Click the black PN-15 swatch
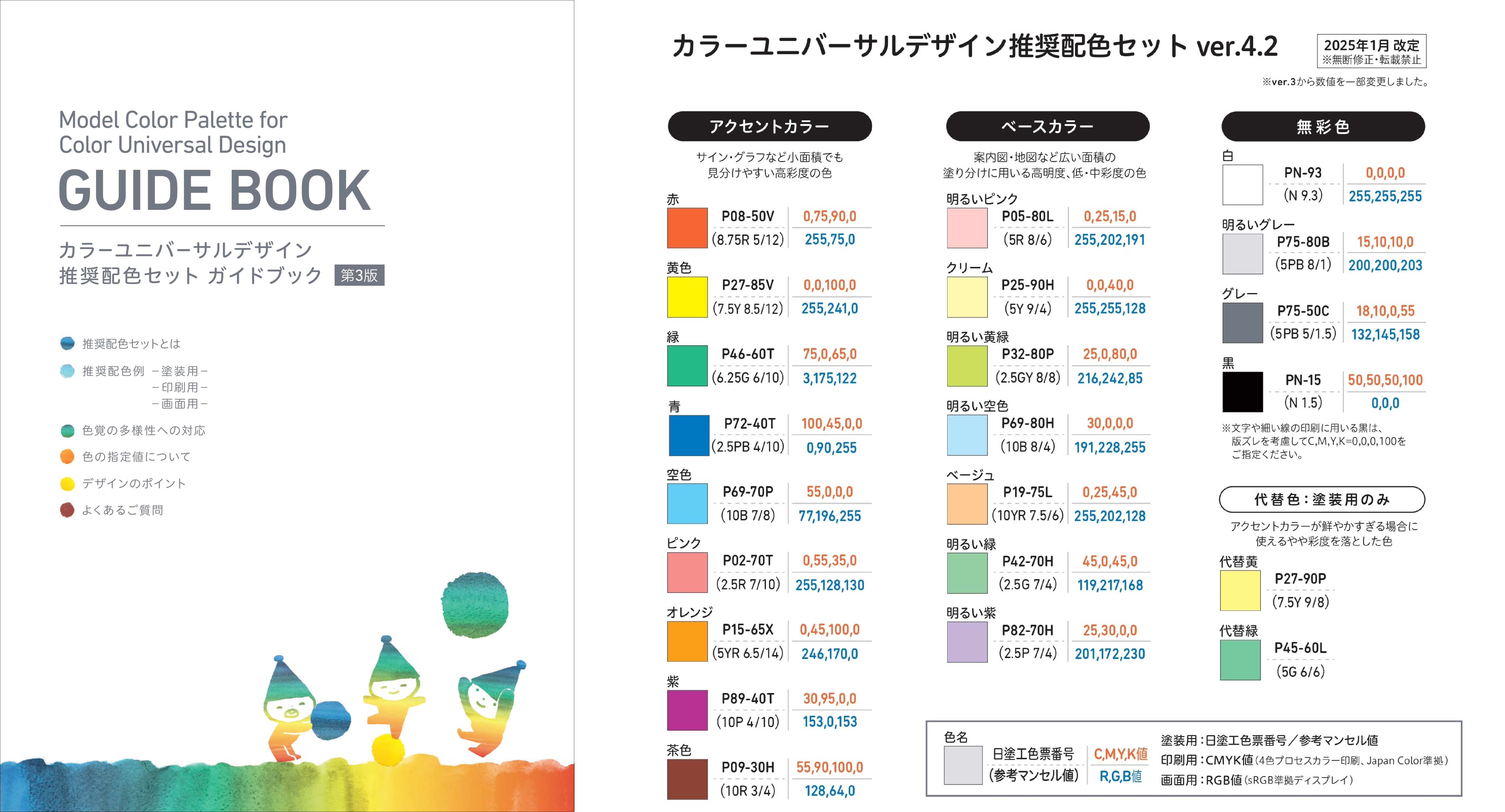Image resolution: width=1505 pixels, height=812 pixels. tap(1242, 391)
